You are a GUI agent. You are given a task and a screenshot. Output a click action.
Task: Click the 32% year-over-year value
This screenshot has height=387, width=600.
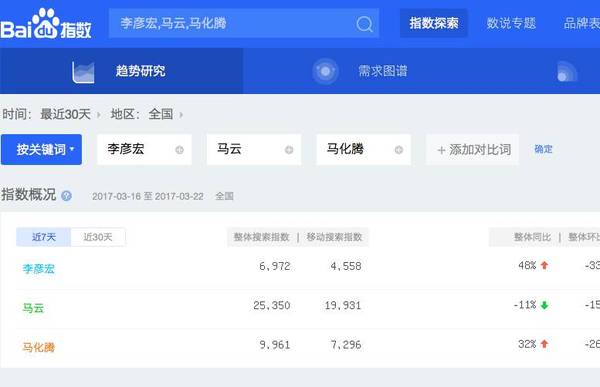tap(527, 344)
